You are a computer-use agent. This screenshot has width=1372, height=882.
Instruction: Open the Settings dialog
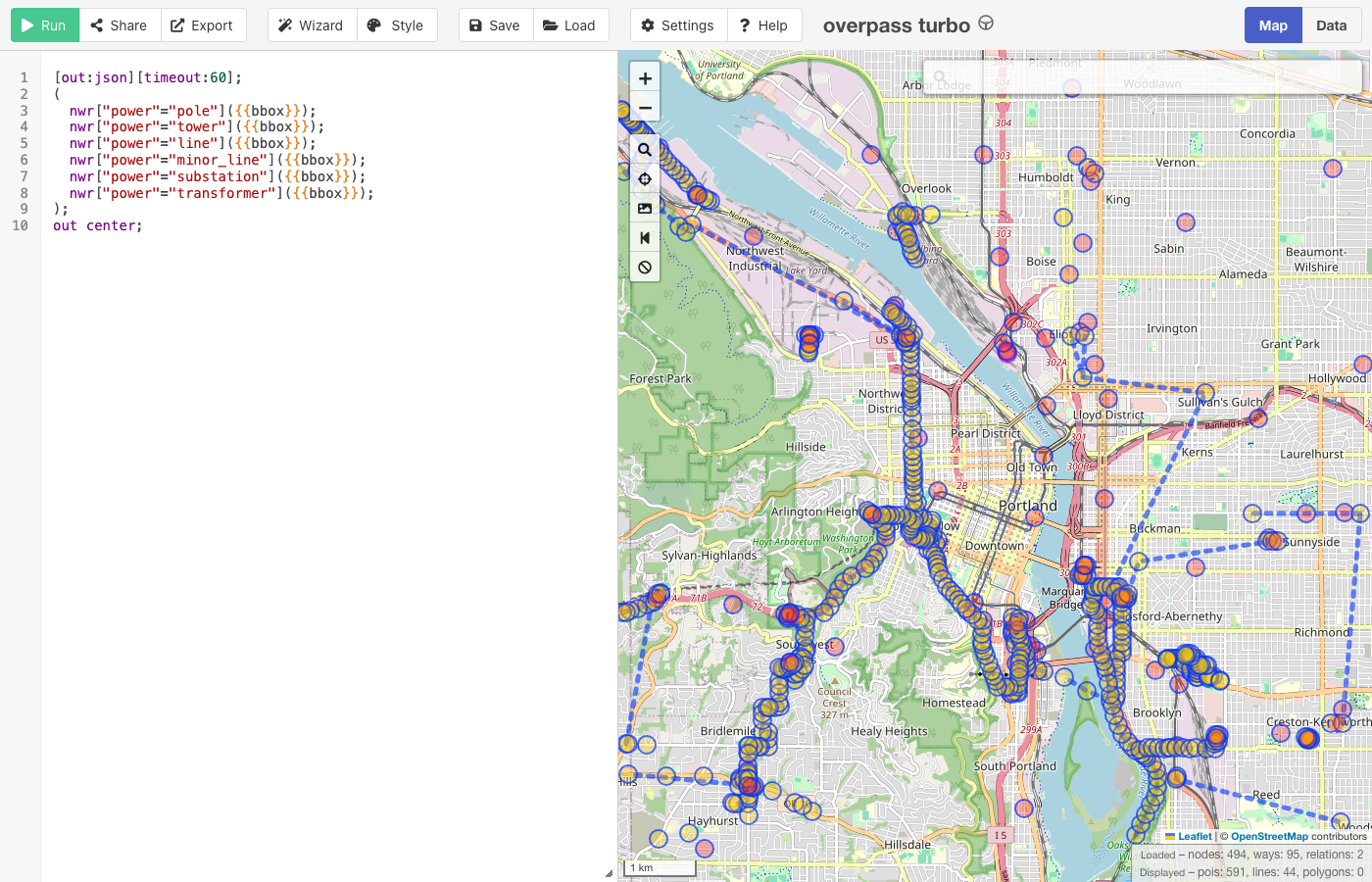678,25
